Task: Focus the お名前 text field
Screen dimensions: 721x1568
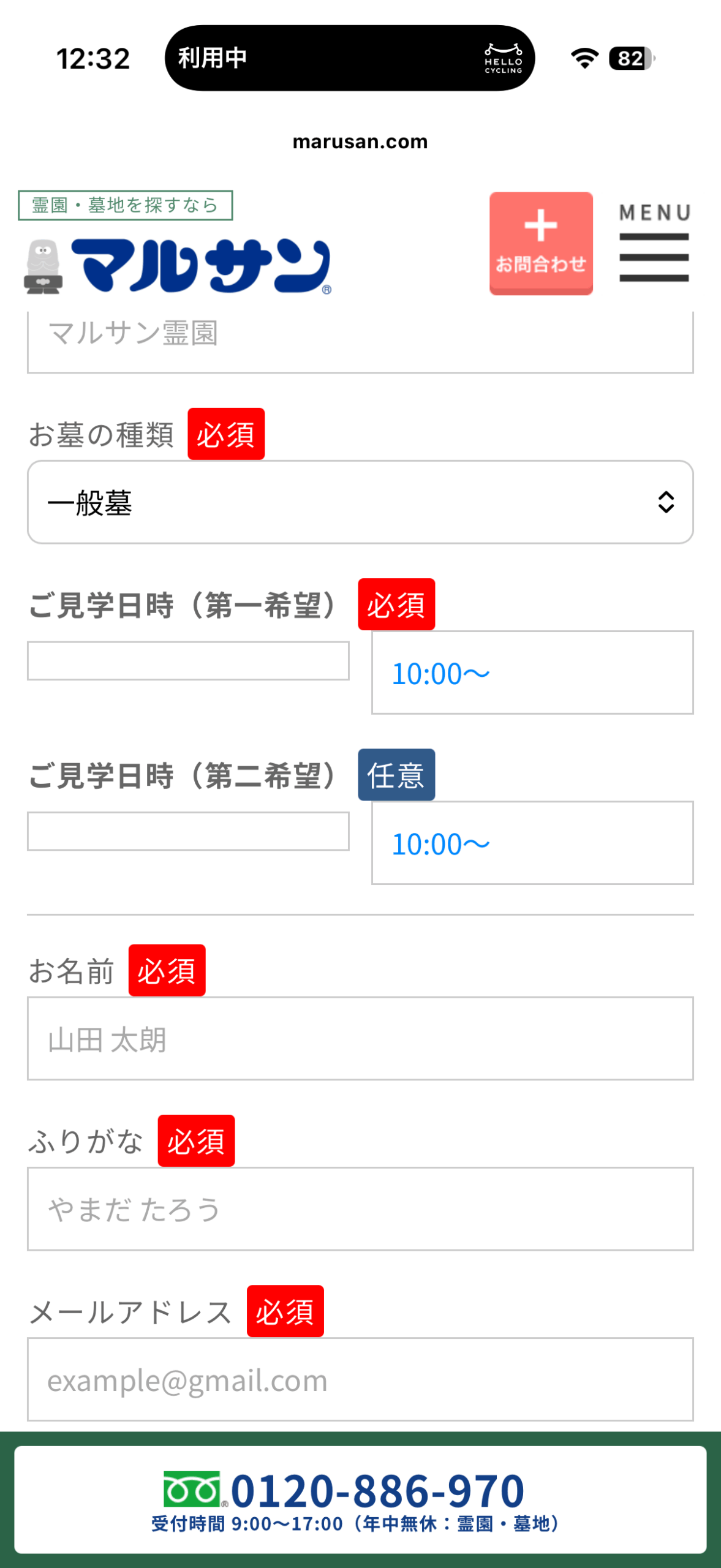Action: click(x=360, y=1038)
